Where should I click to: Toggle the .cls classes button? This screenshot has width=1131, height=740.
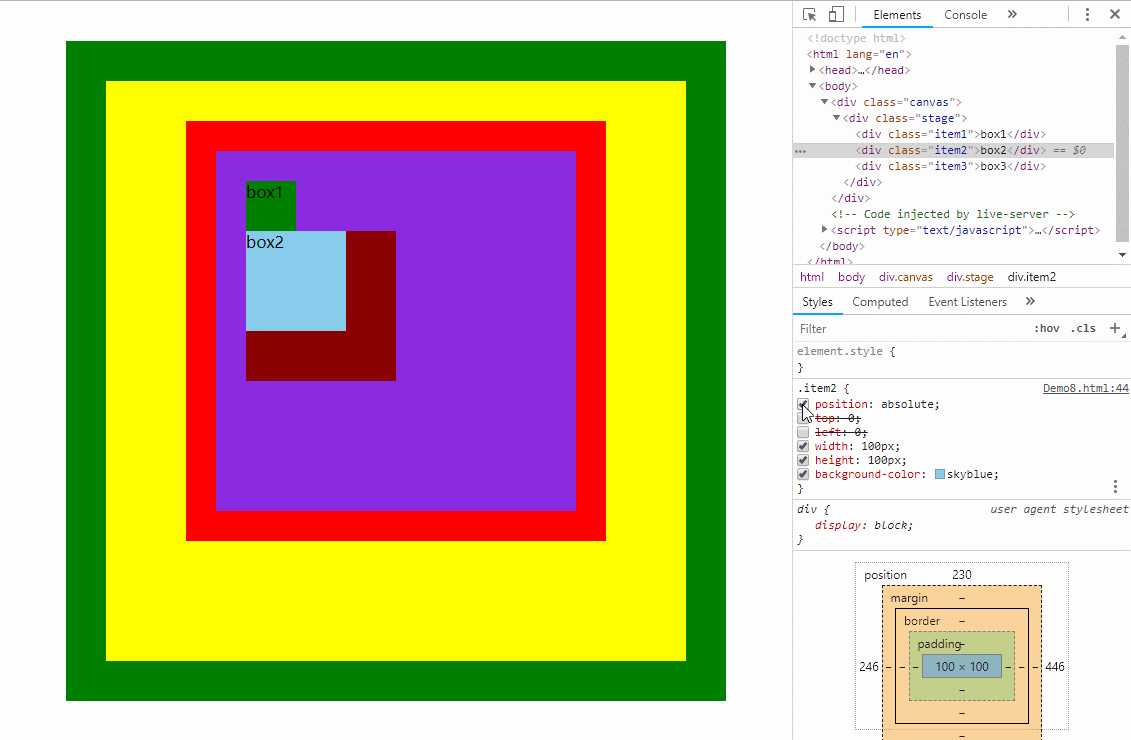[x=1083, y=328]
